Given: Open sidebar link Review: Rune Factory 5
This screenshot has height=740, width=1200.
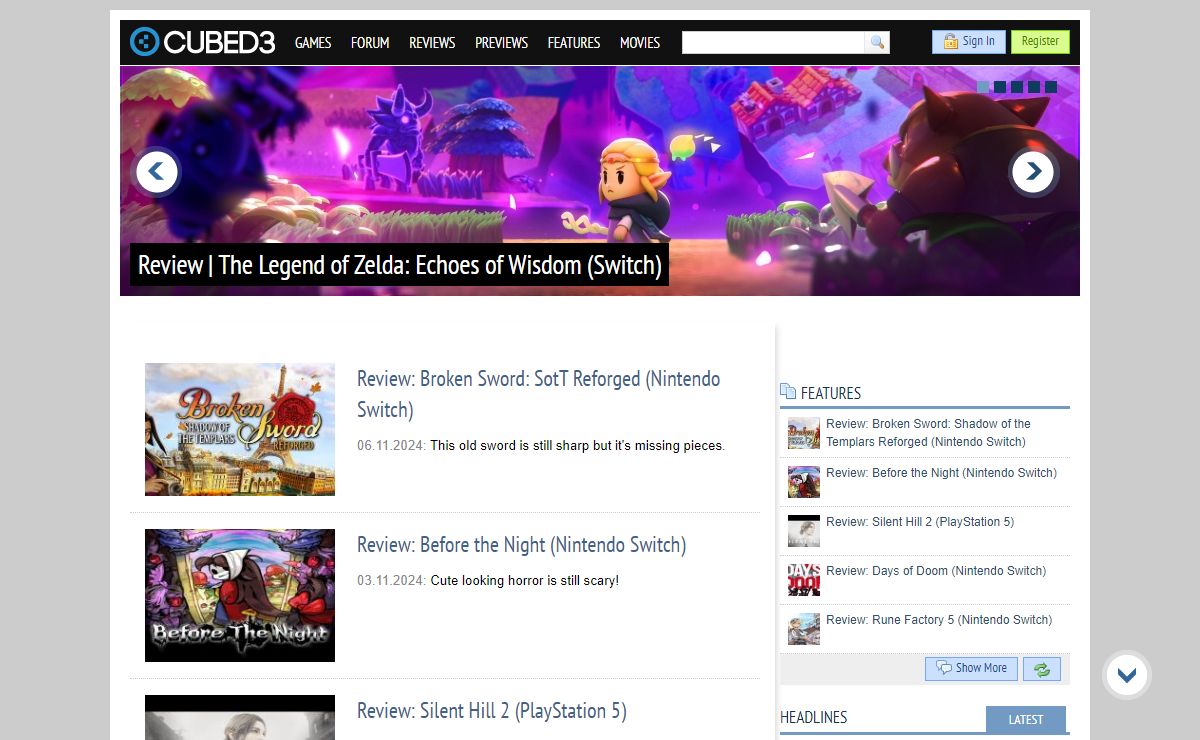Looking at the screenshot, I should point(939,620).
